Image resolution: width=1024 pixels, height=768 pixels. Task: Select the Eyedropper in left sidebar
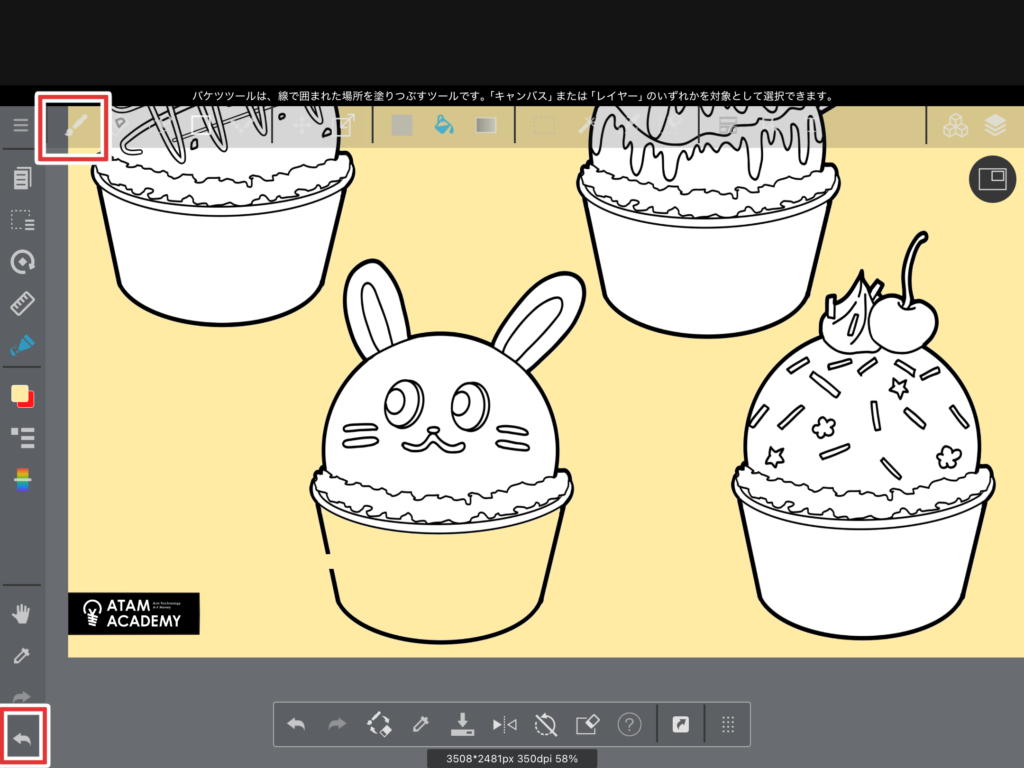coord(22,655)
